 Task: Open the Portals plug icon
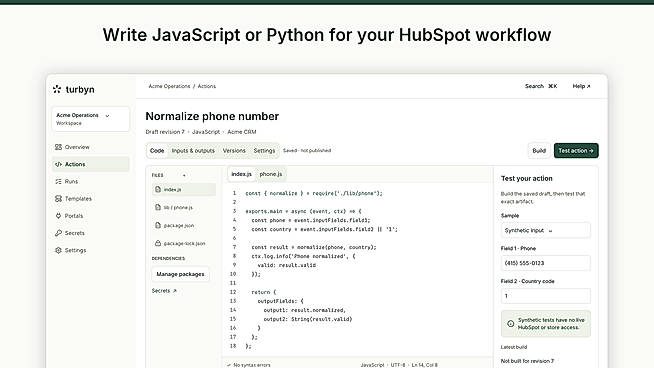(58, 216)
